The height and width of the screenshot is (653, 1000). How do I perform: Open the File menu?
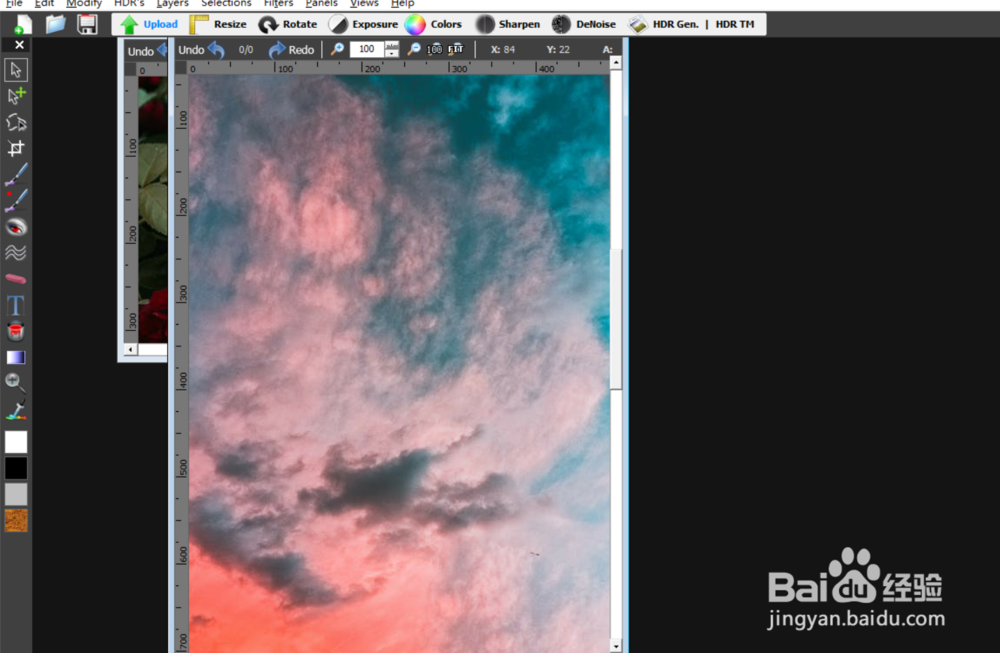point(14,4)
